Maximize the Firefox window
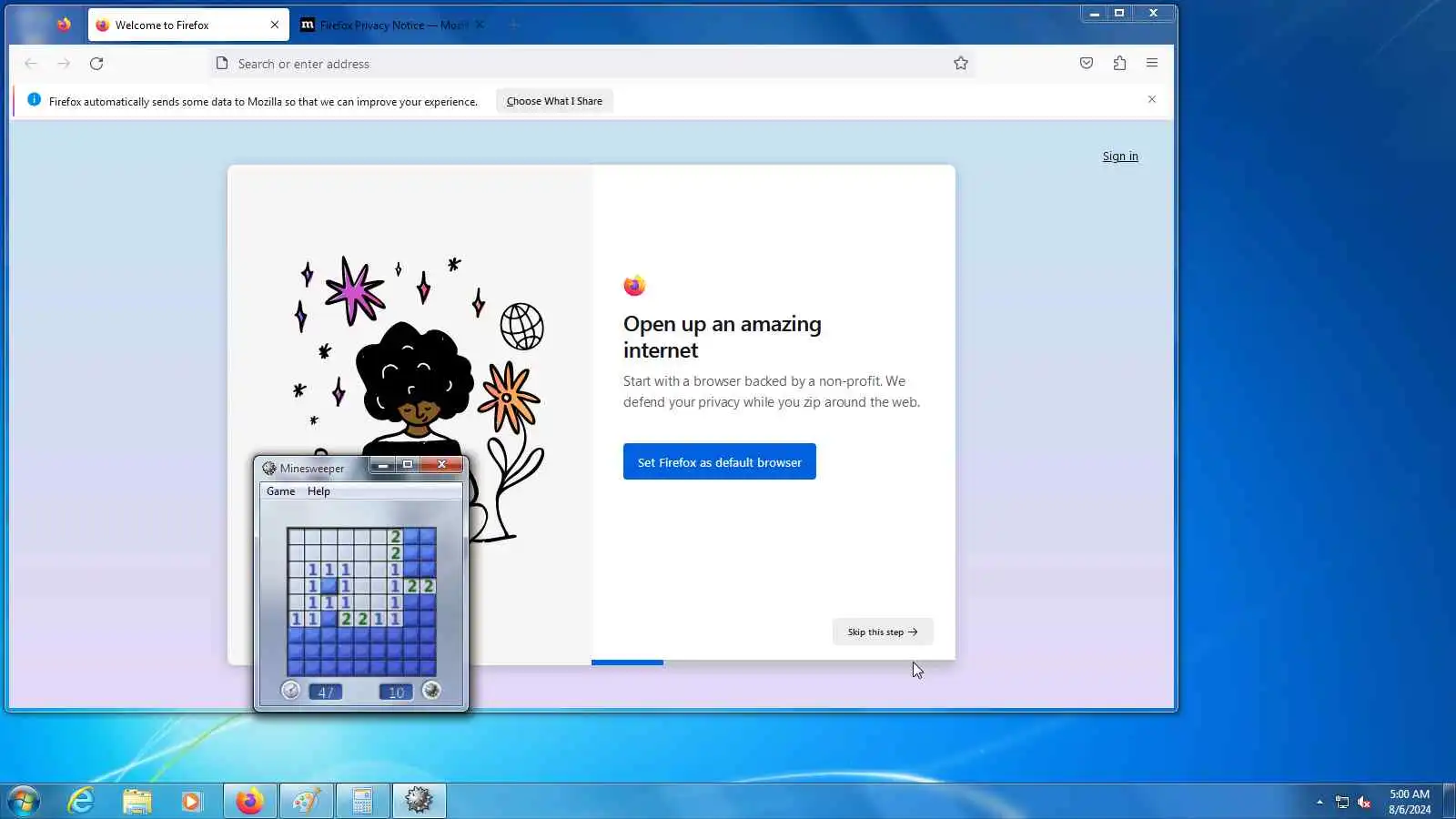The width and height of the screenshot is (1456, 819). tap(1119, 13)
